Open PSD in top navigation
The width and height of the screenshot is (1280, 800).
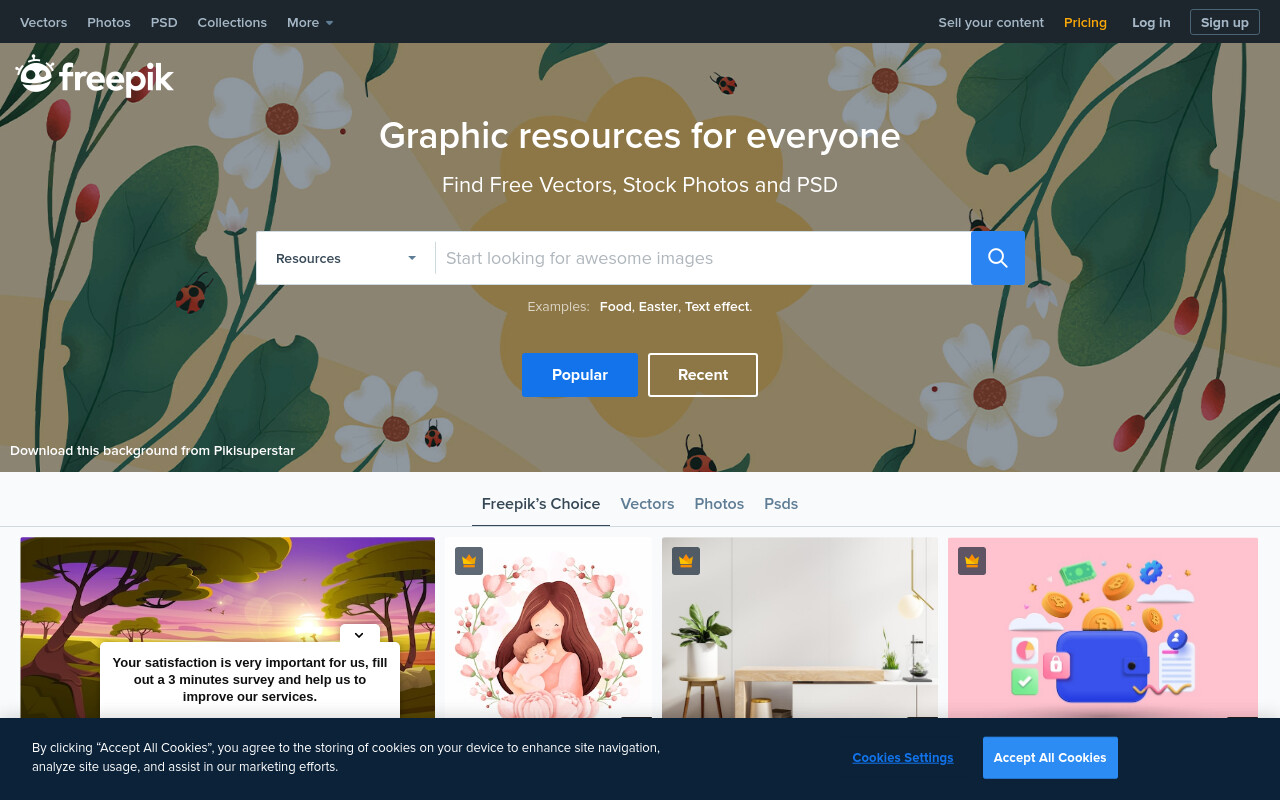point(164,22)
